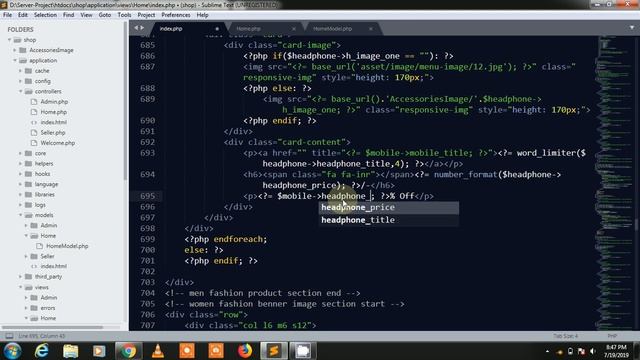640x360 pixels.
Task: Open Firefox from taskbar
Action: 245,351
